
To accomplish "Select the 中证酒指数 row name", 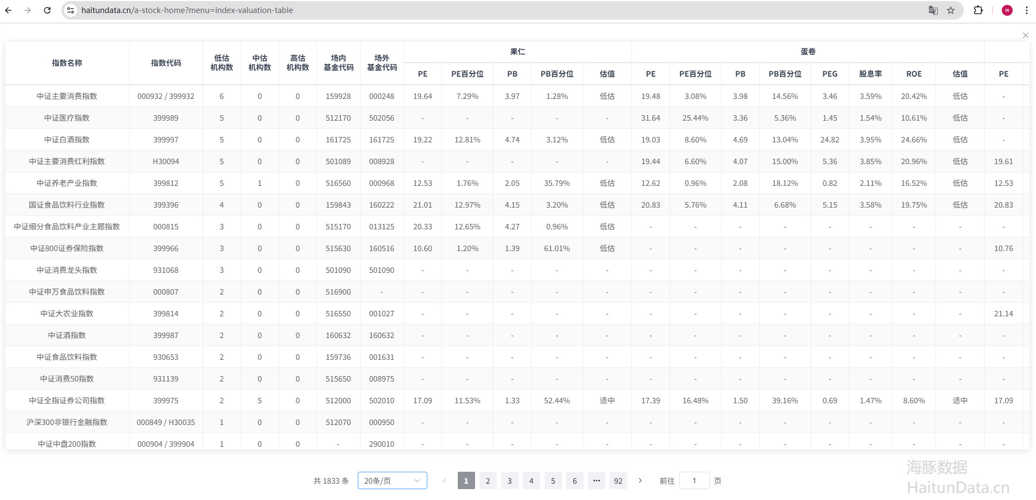I will tap(67, 336).
